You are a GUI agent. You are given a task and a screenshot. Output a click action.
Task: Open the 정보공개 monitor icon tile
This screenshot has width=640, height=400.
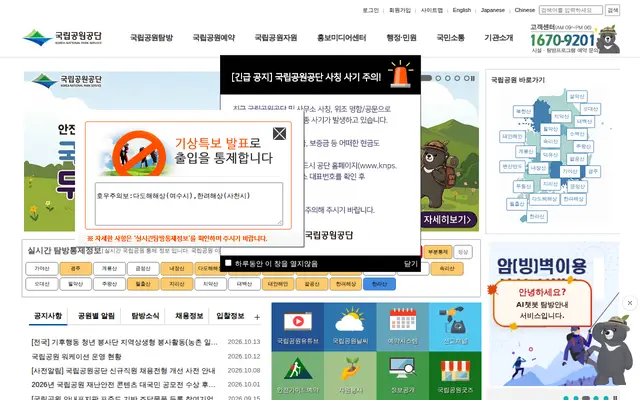pos(402,376)
